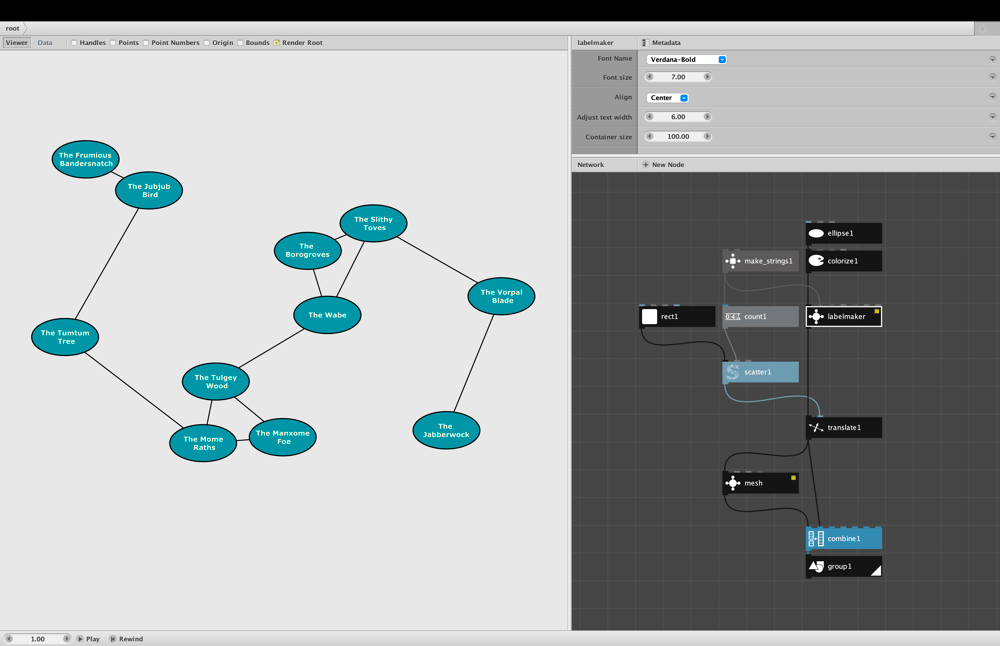Click the New Node button

point(663,165)
